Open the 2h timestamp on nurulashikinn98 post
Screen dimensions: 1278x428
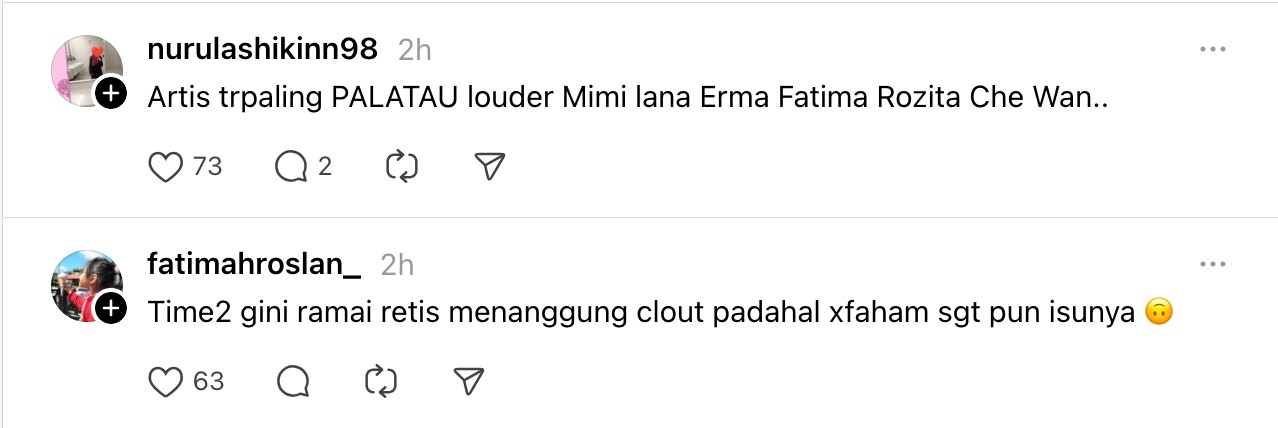414,49
